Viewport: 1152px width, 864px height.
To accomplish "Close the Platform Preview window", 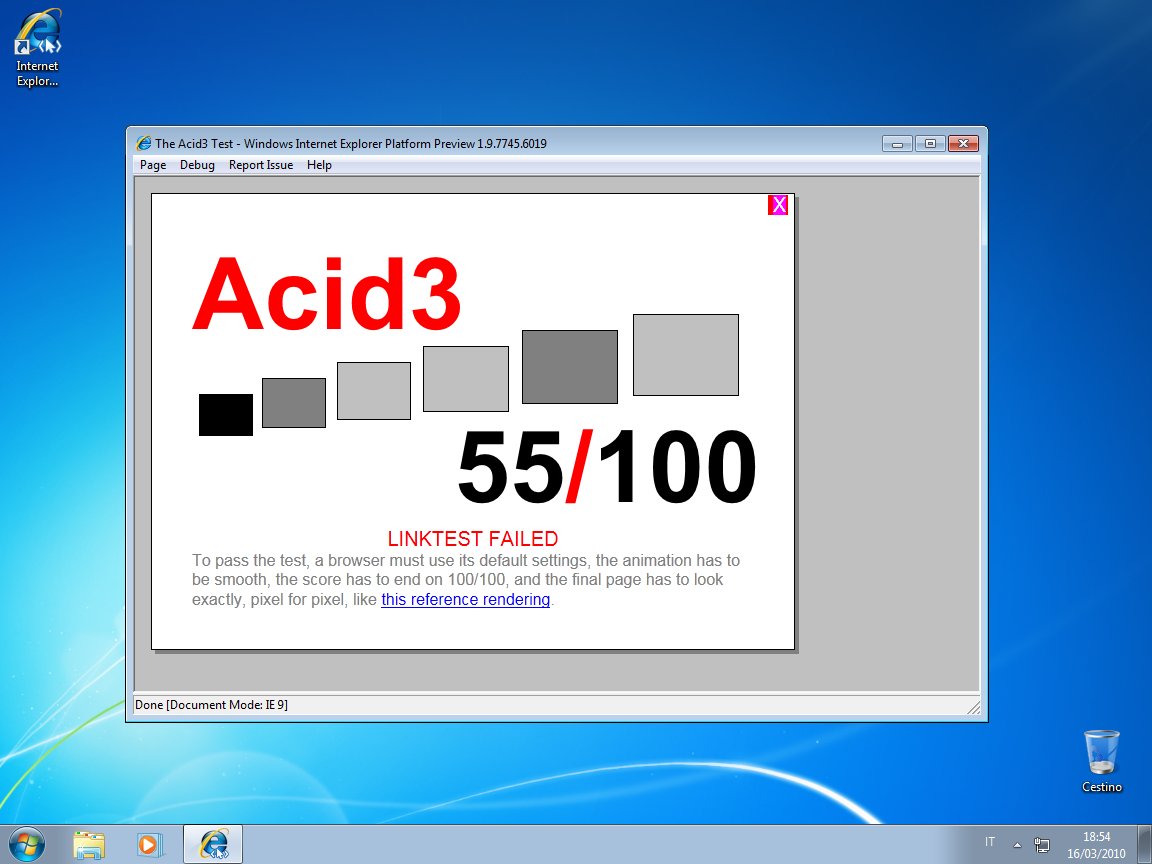I will tap(963, 143).
